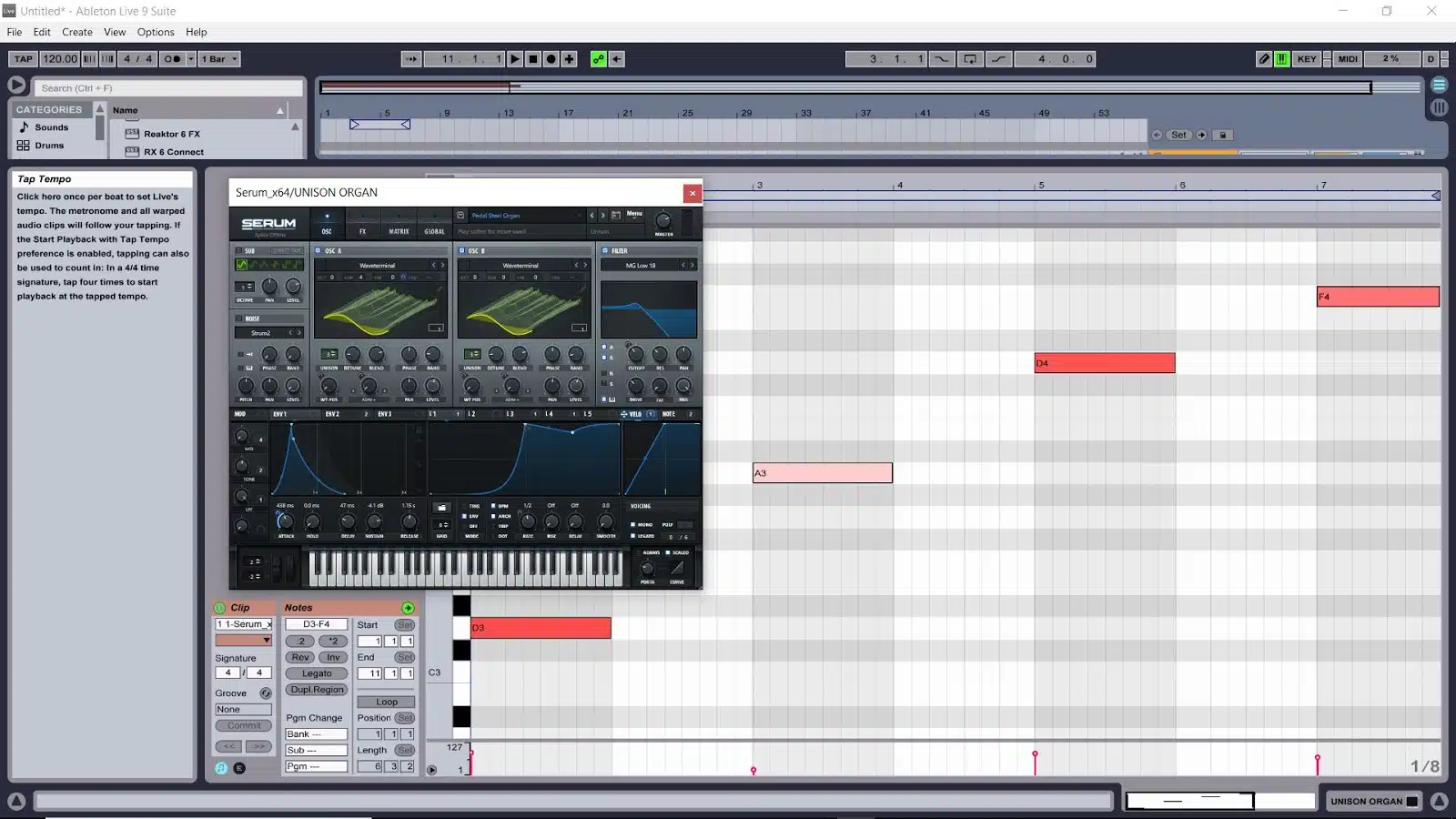Toggle the Draw Mode pencil icon
Viewport: 1456px width, 819px height.
1264,58
